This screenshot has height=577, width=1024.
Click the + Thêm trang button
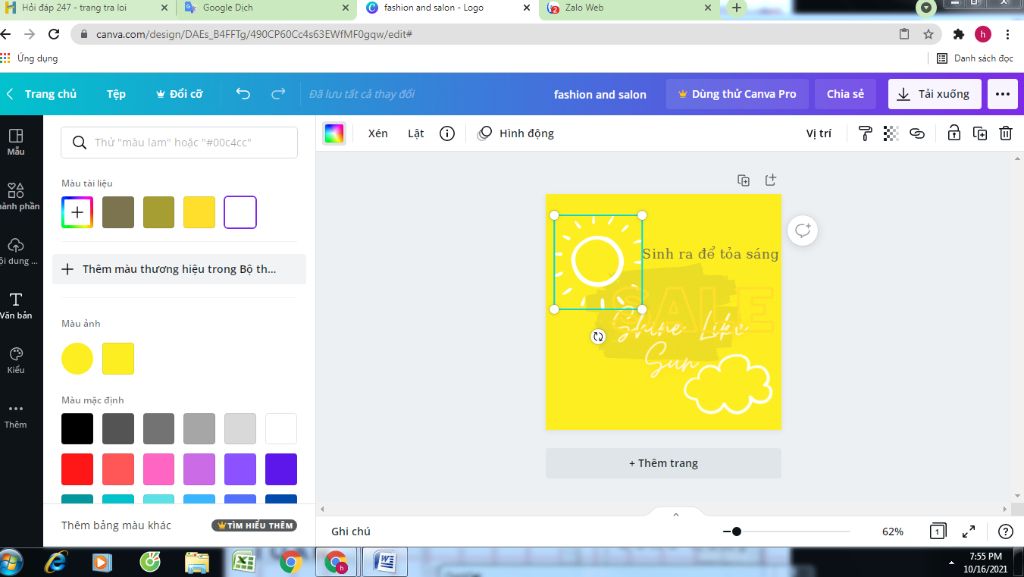click(664, 463)
